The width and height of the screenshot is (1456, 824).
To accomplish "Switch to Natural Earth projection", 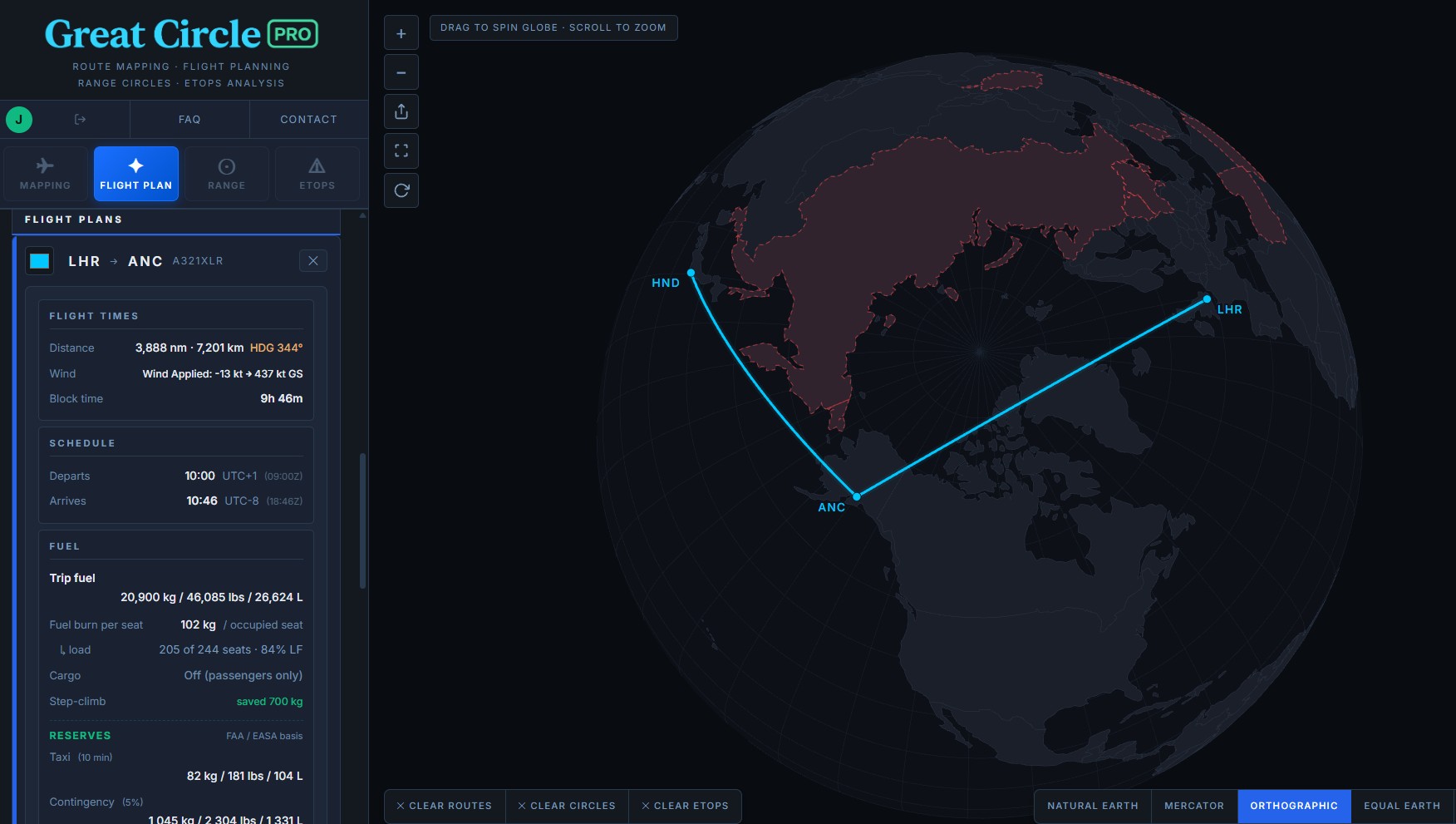I will (1092, 806).
